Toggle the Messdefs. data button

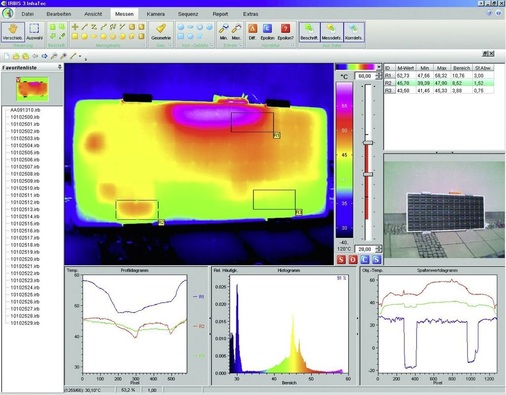pyautogui.click(x=331, y=32)
